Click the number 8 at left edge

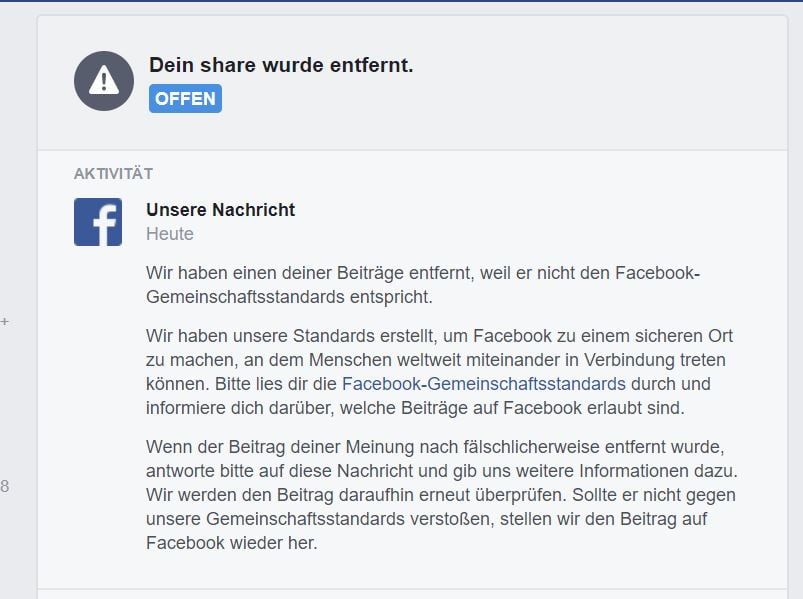click(5, 487)
